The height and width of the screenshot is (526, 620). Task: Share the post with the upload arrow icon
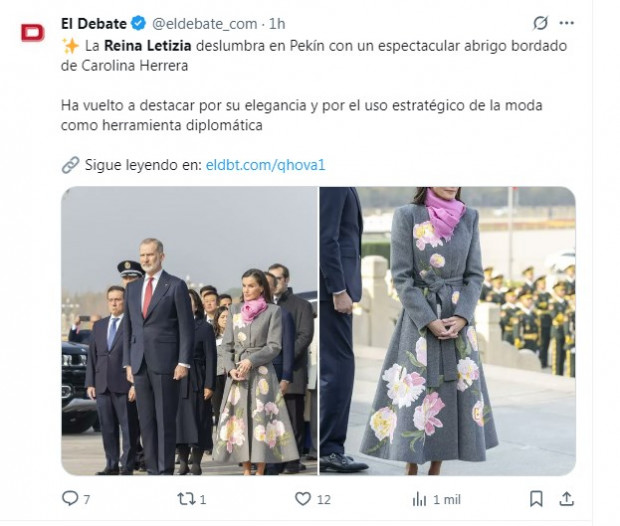pos(566,499)
